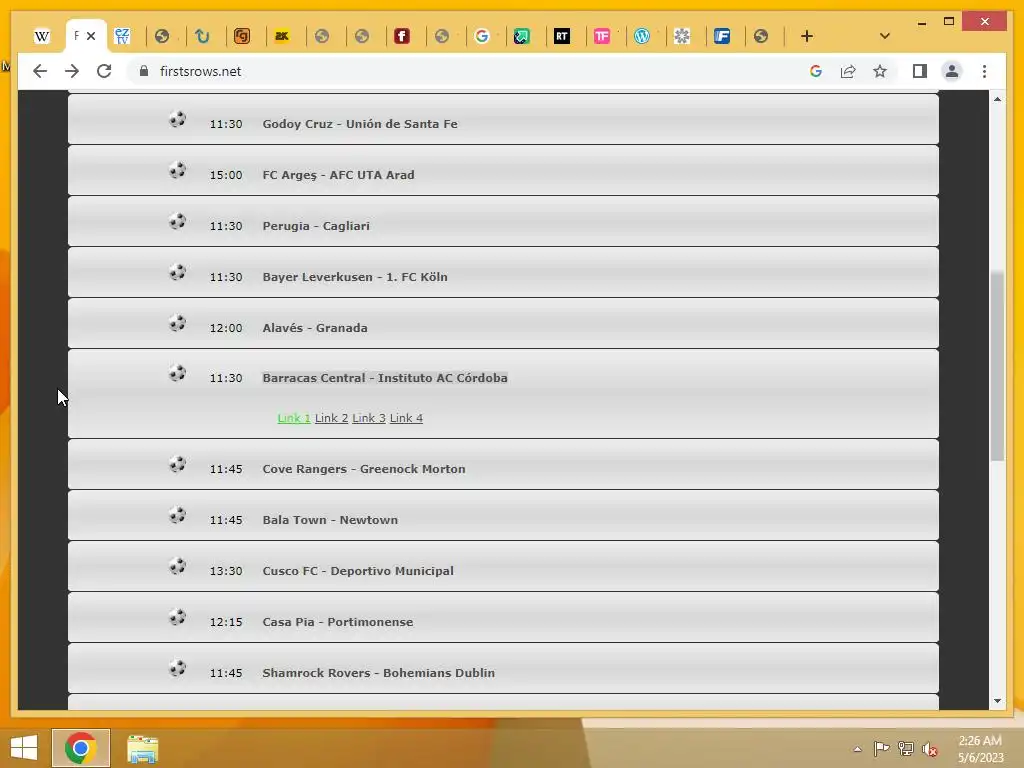Viewport: 1024px width, 768px height.
Task: Open Link 1 for Barracas Central match
Action: click(294, 418)
